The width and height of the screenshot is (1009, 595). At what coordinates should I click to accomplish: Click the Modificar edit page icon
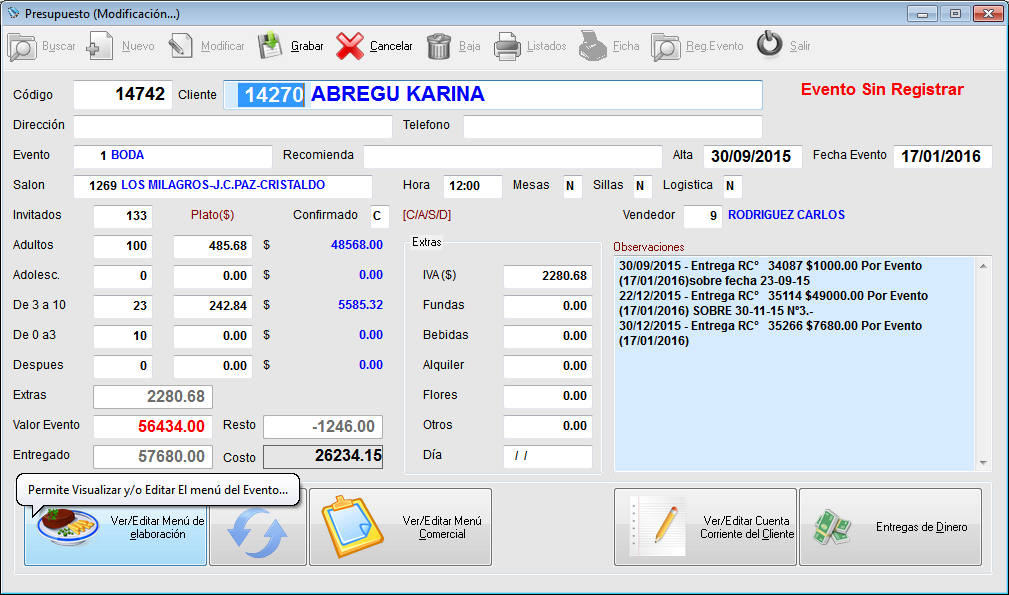(181, 46)
